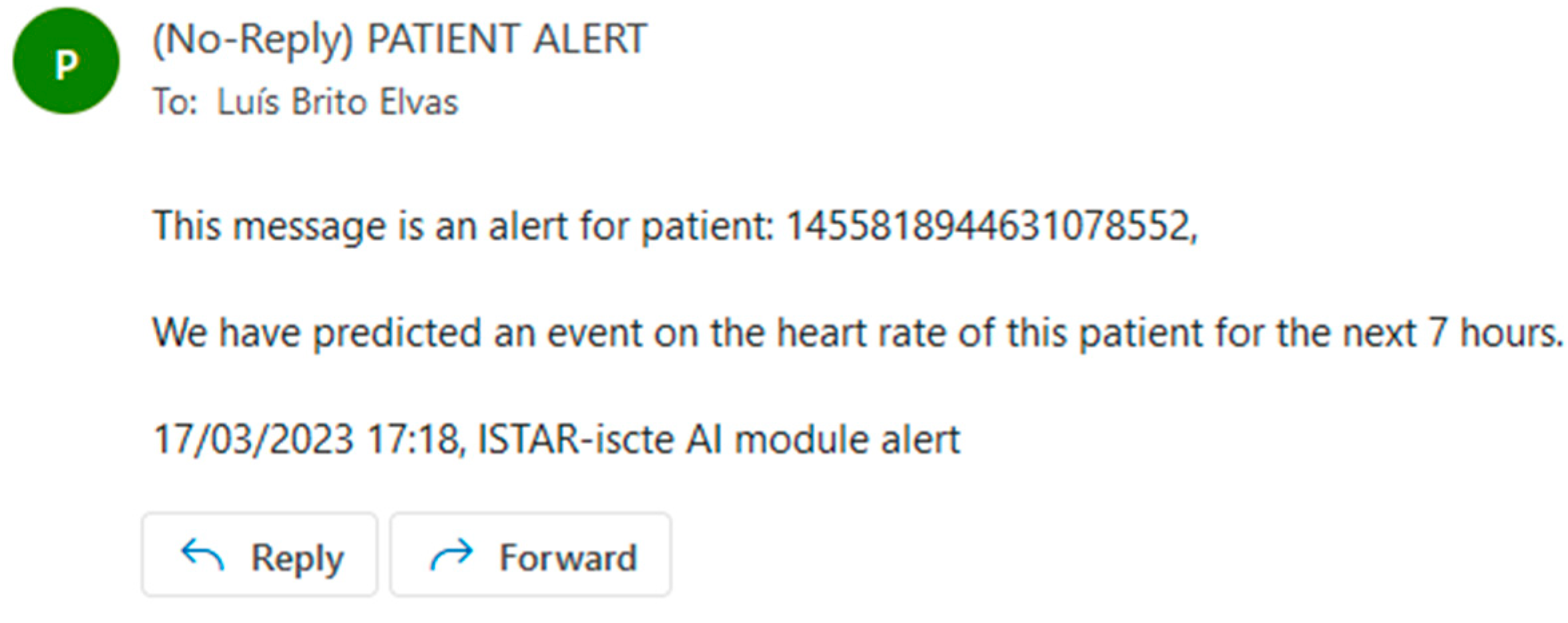Click the Forward button label text
This screenshot has height=623, width=1568.
pyautogui.click(x=568, y=558)
